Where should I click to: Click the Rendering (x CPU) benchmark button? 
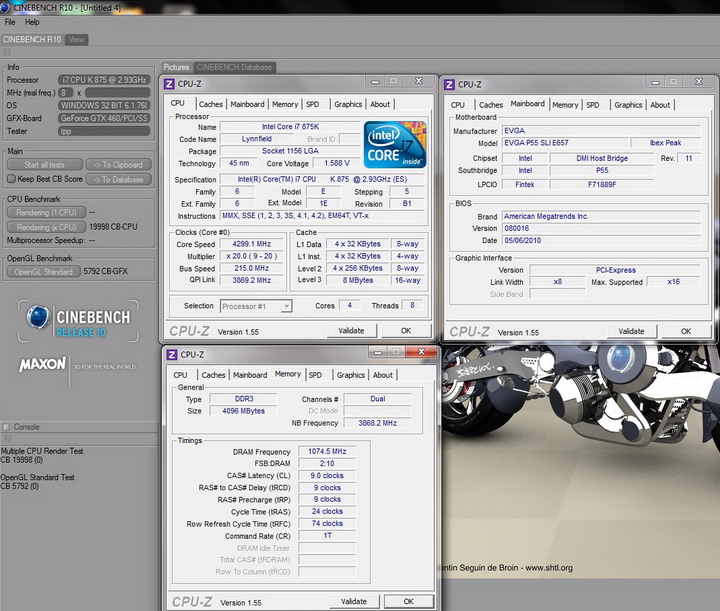tap(46, 226)
